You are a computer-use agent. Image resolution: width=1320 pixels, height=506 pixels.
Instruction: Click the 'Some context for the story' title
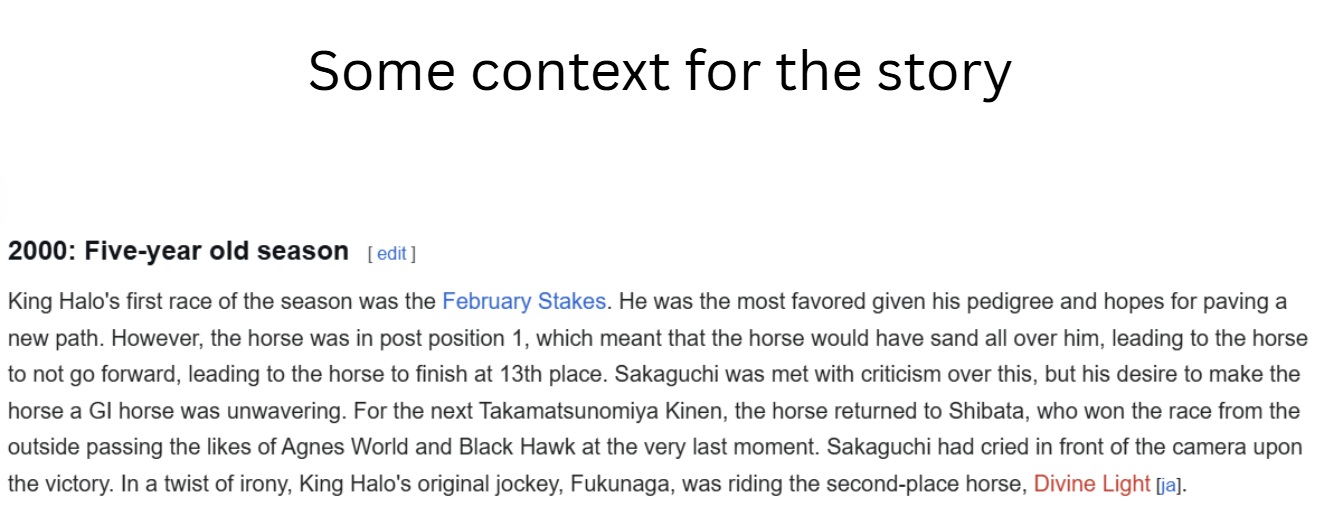tap(659, 71)
